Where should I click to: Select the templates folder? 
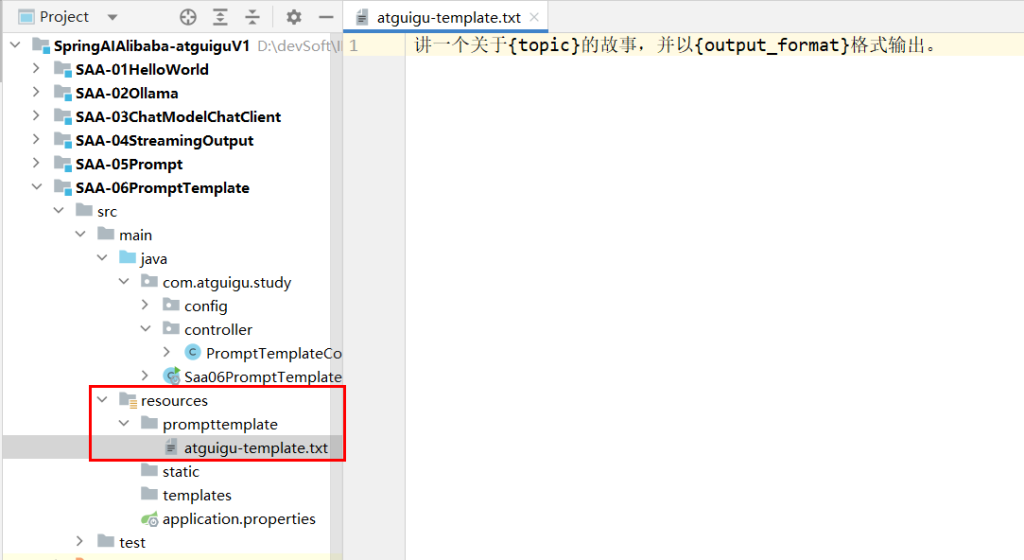pyautogui.click(x=196, y=495)
